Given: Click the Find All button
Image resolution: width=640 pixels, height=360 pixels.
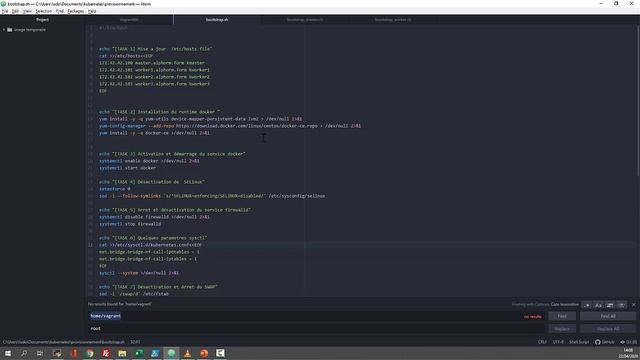Looking at the screenshot, I should 608,316.
